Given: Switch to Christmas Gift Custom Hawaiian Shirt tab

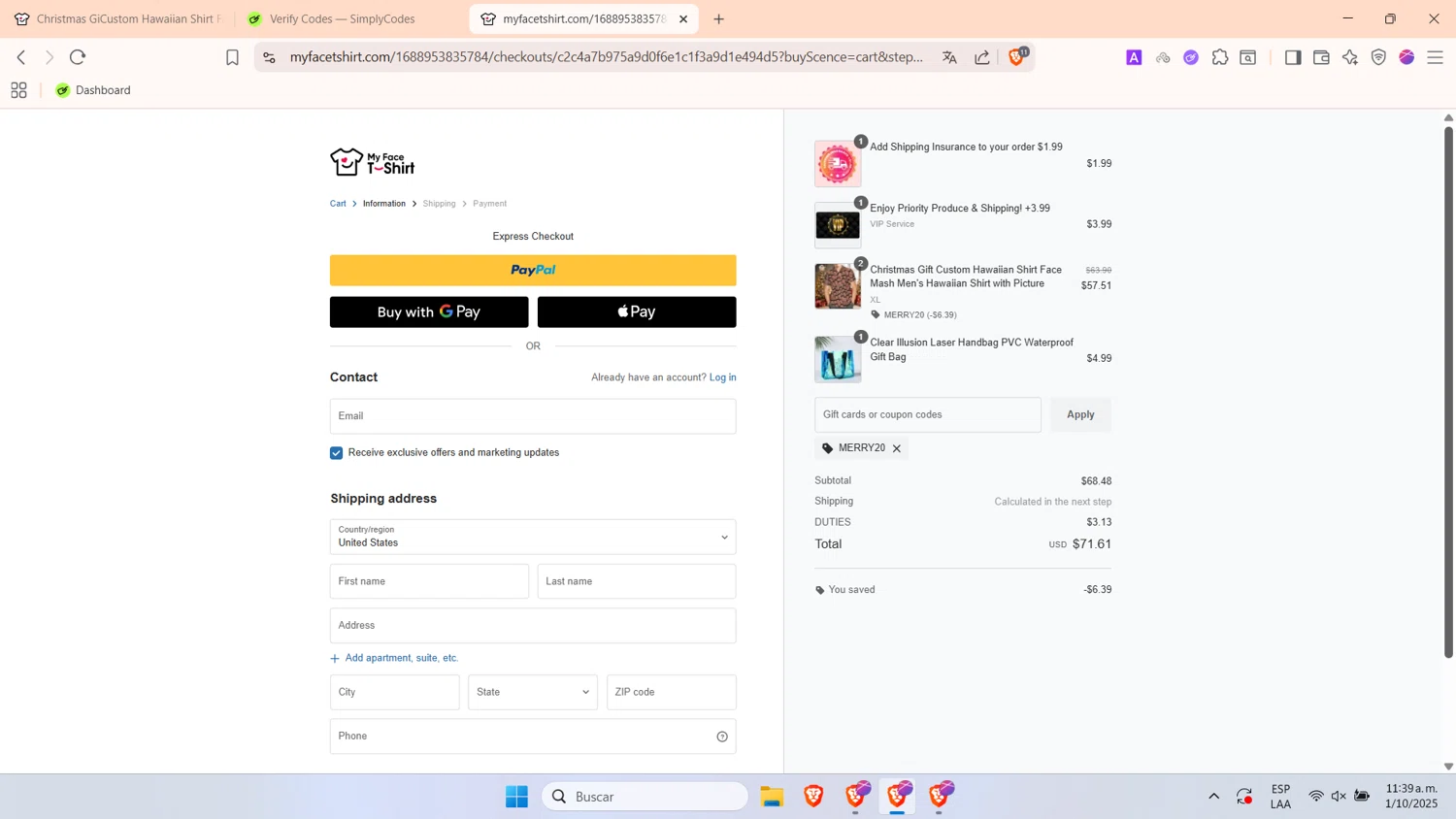Looking at the screenshot, I should (118, 19).
